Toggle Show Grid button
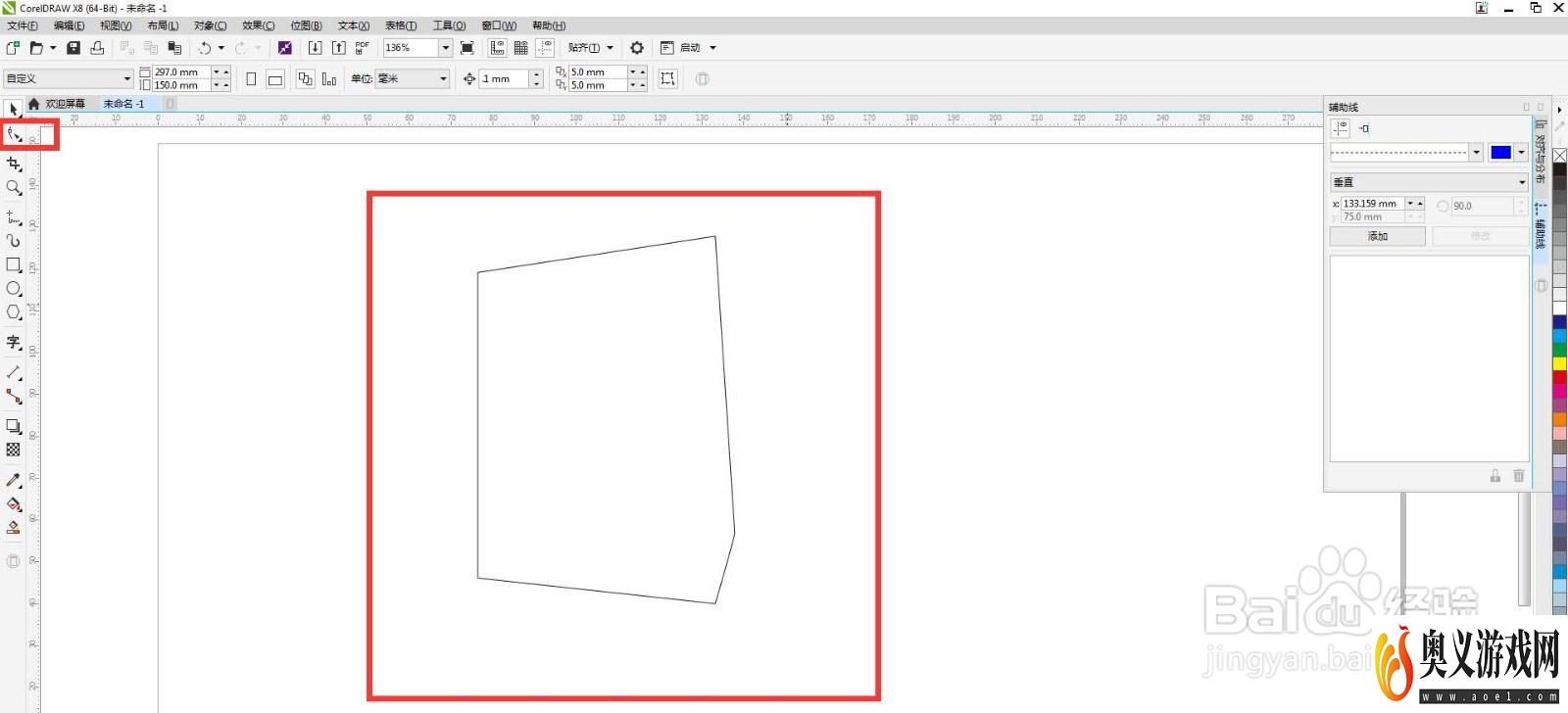The width and height of the screenshot is (1568, 713). click(x=521, y=47)
